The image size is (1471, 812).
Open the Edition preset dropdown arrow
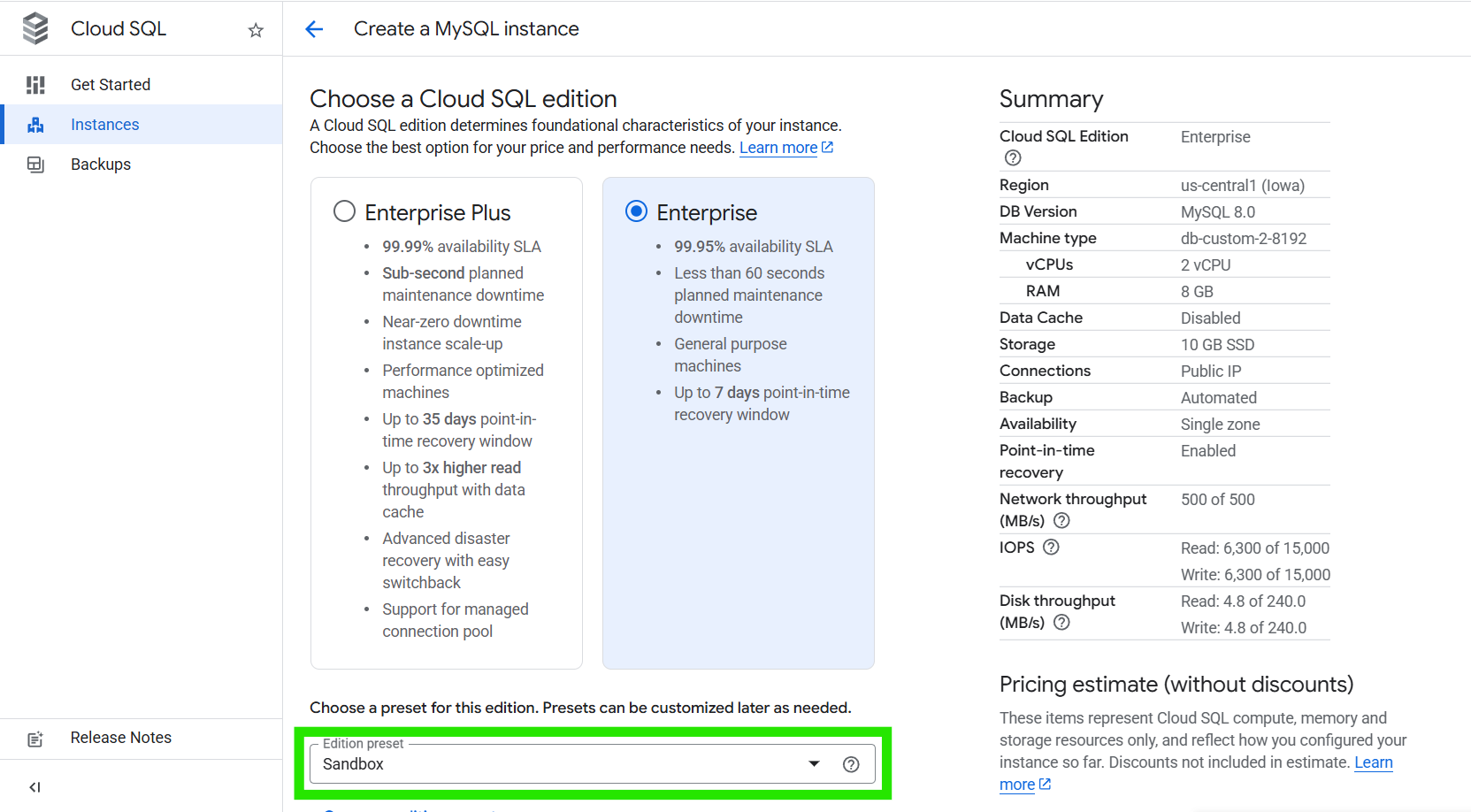tap(814, 764)
